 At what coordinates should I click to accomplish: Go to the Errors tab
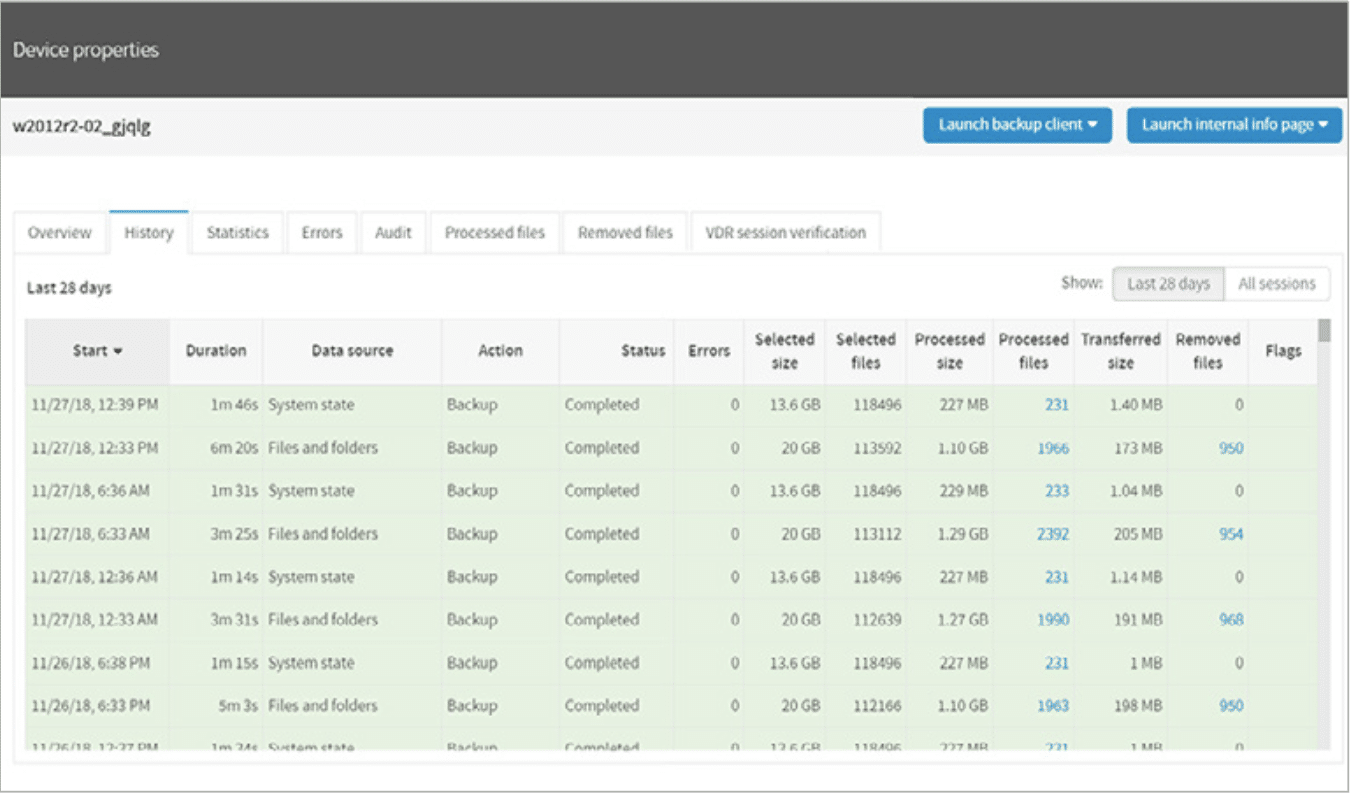coord(321,233)
